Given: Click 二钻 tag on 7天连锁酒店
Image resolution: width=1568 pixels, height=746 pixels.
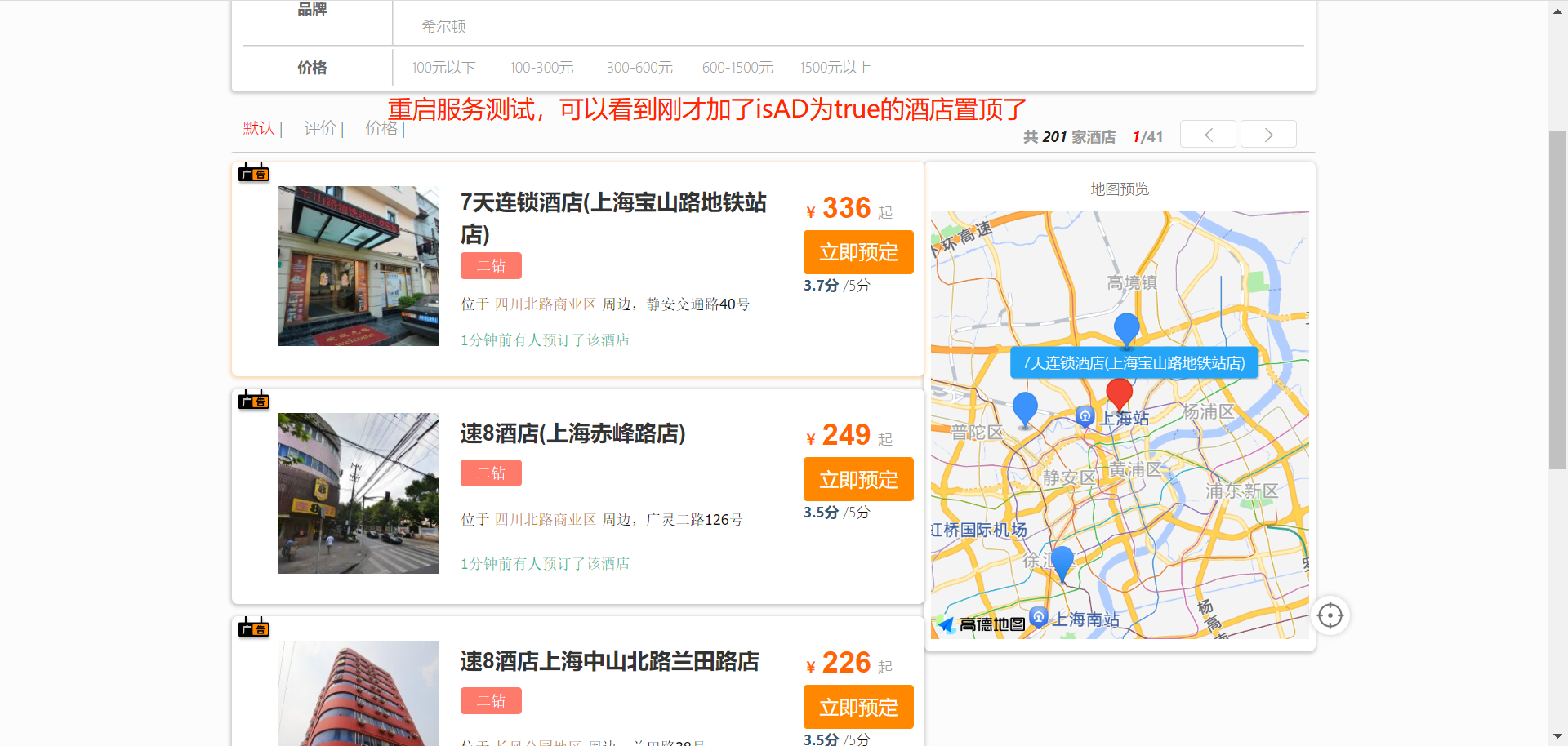Looking at the screenshot, I should click(x=491, y=266).
